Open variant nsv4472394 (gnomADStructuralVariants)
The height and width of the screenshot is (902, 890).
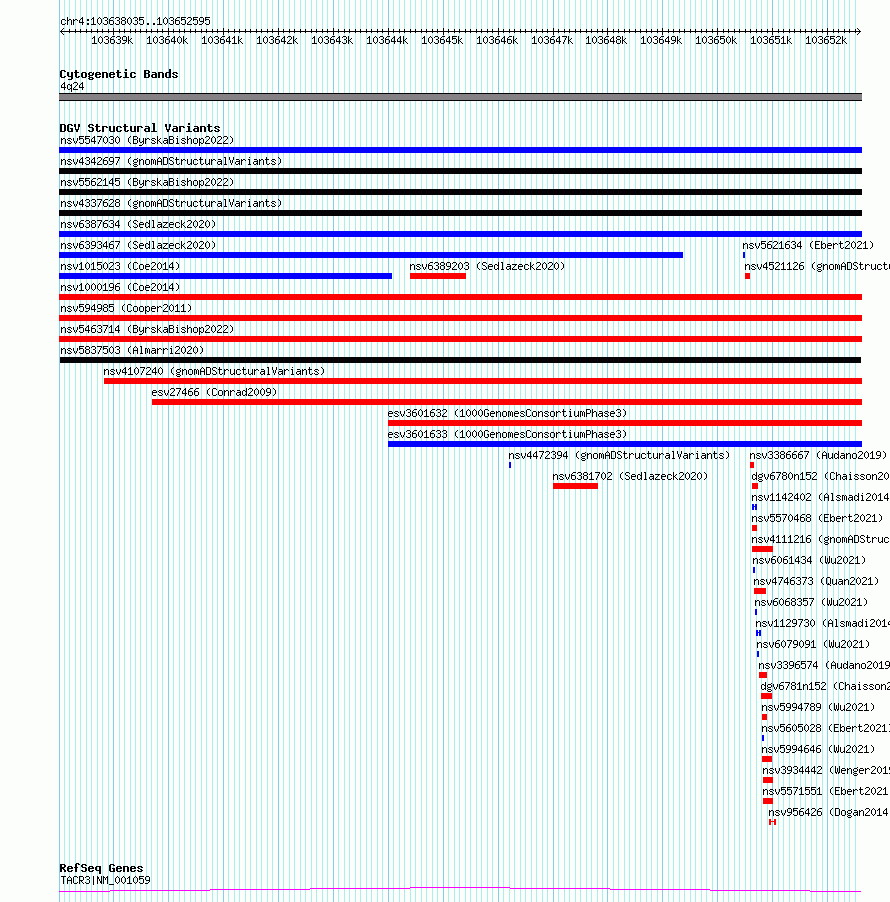click(x=619, y=455)
